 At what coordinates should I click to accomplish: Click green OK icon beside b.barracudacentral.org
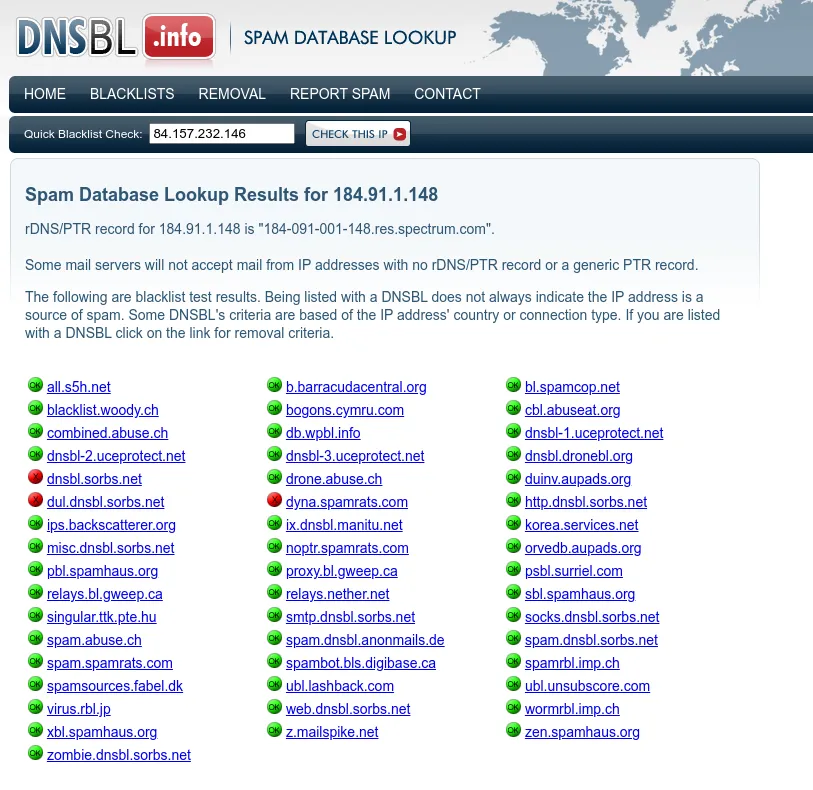click(x=274, y=385)
